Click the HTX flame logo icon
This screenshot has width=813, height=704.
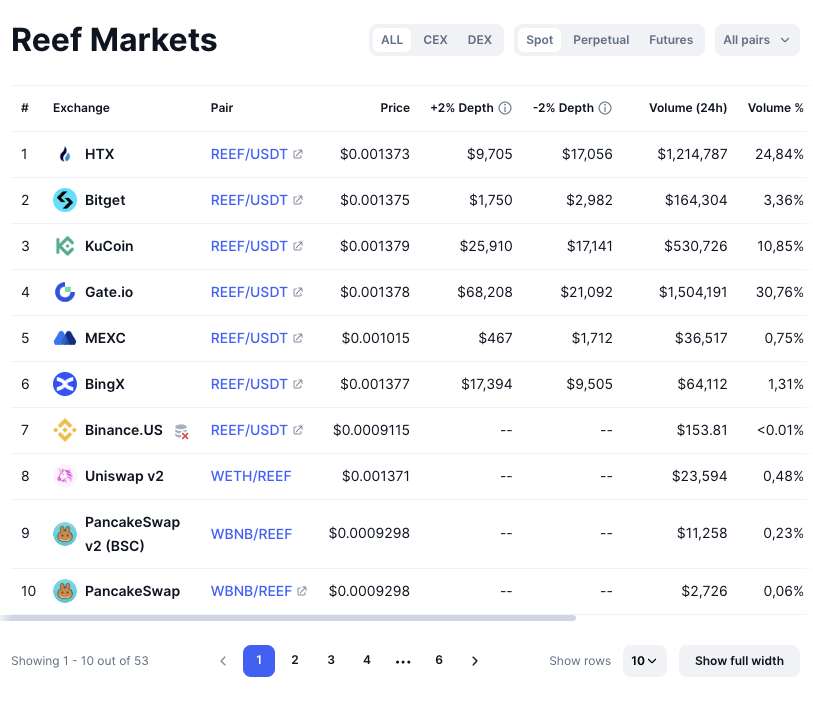(x=65, y=154)
